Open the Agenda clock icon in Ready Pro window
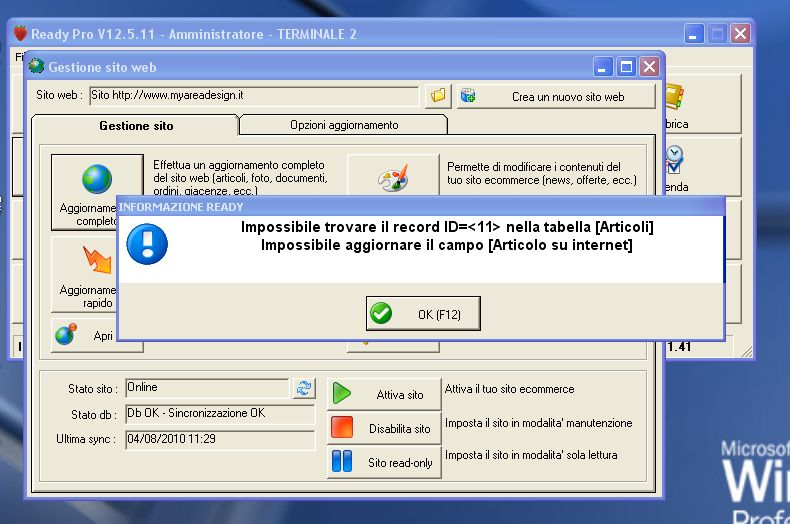 coord(673,159)
